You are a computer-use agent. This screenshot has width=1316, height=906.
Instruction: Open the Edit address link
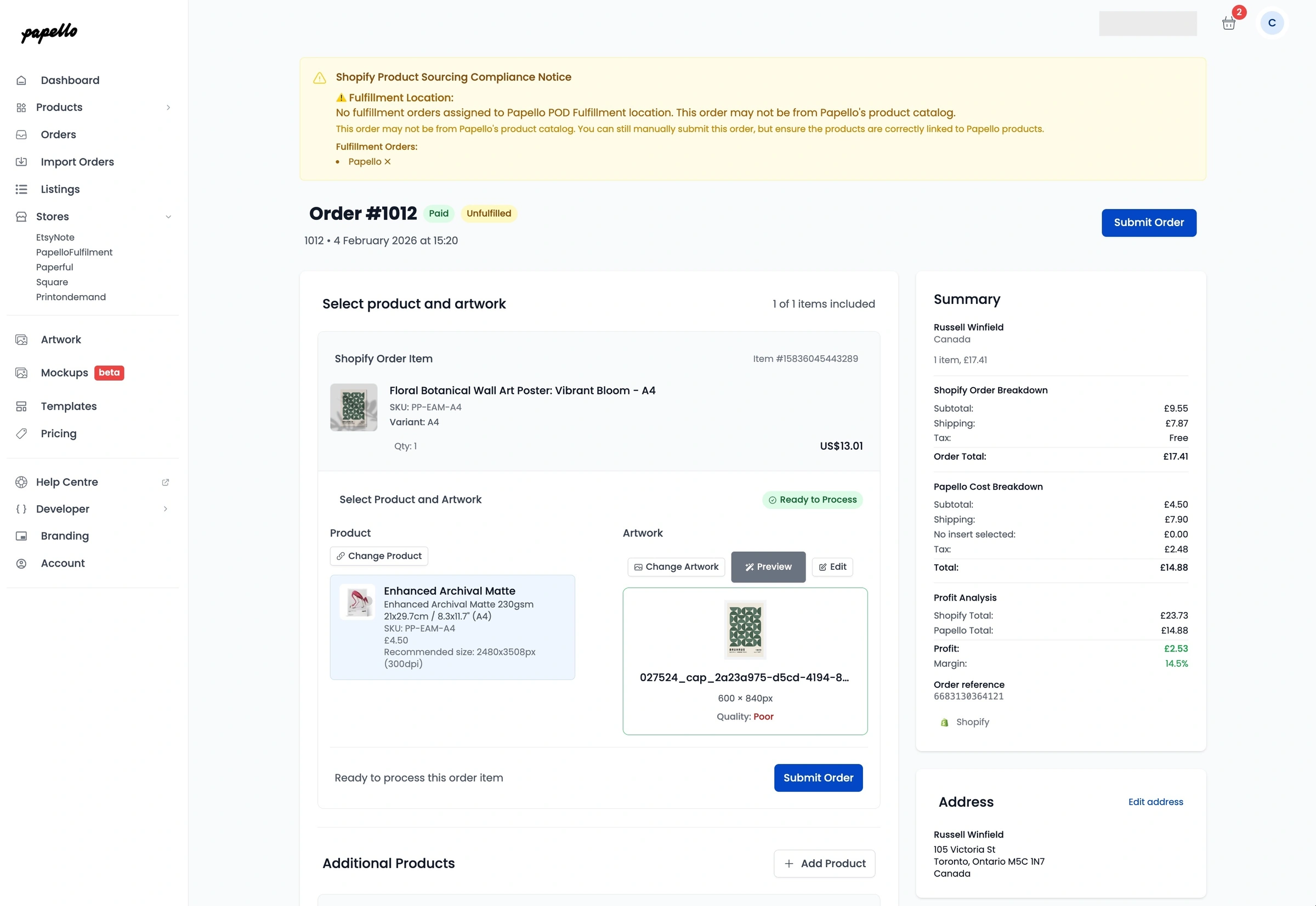(1155, 802)
